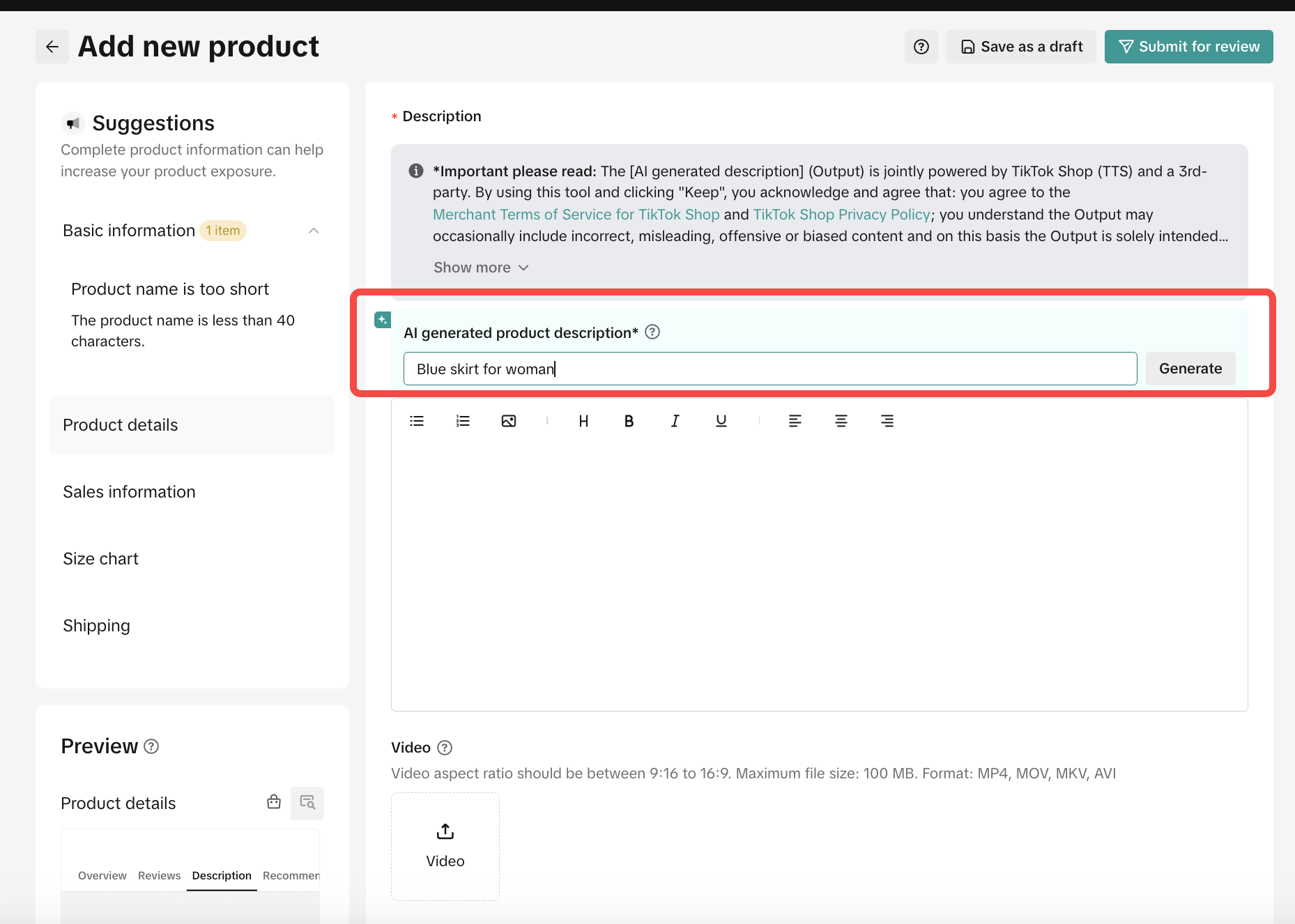Toggle italic formatting
This screenshot has height=924, width=1295.
(x=675, y=421)
